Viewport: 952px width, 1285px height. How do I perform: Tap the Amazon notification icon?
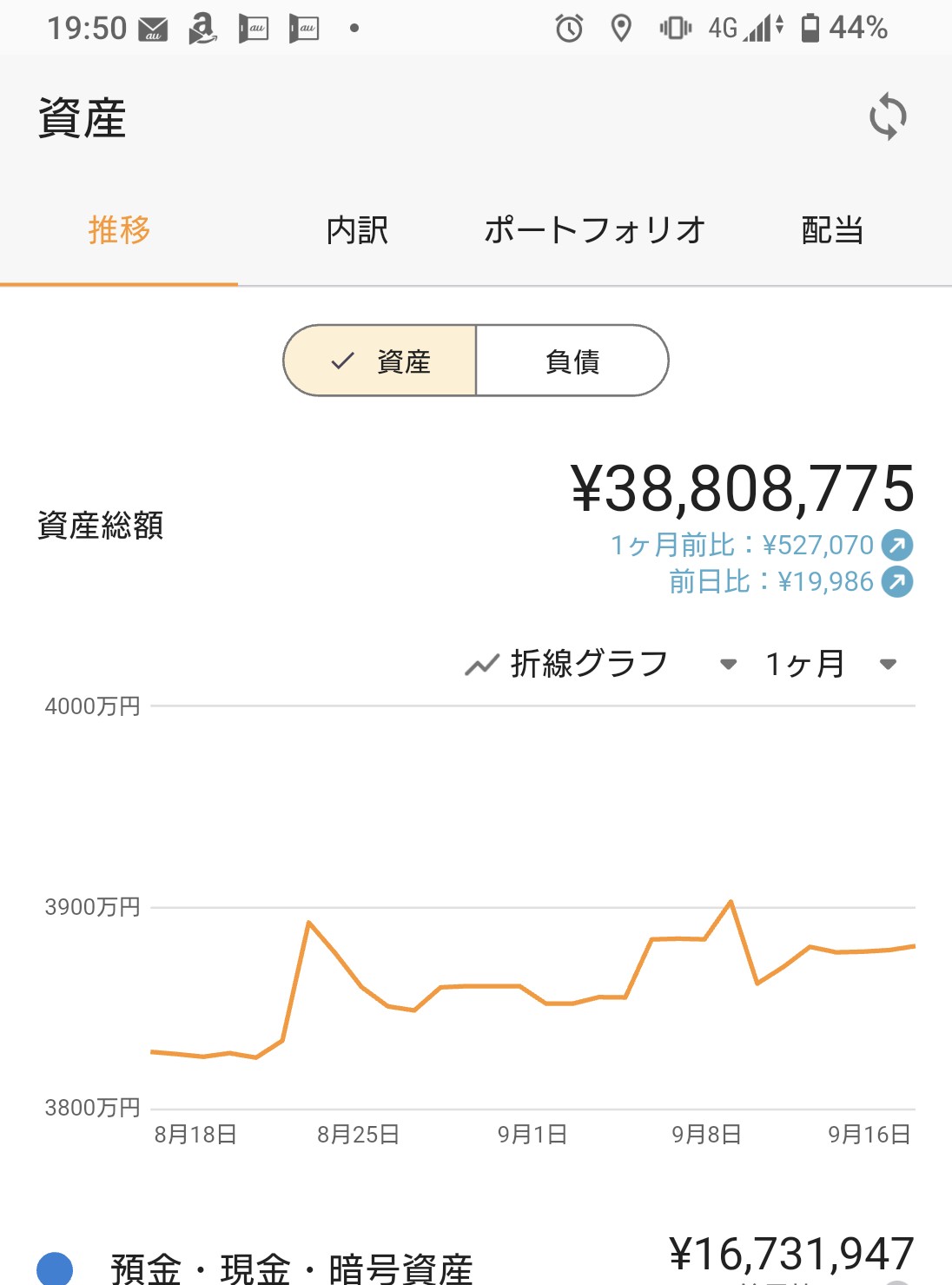(x=203, y=29)
